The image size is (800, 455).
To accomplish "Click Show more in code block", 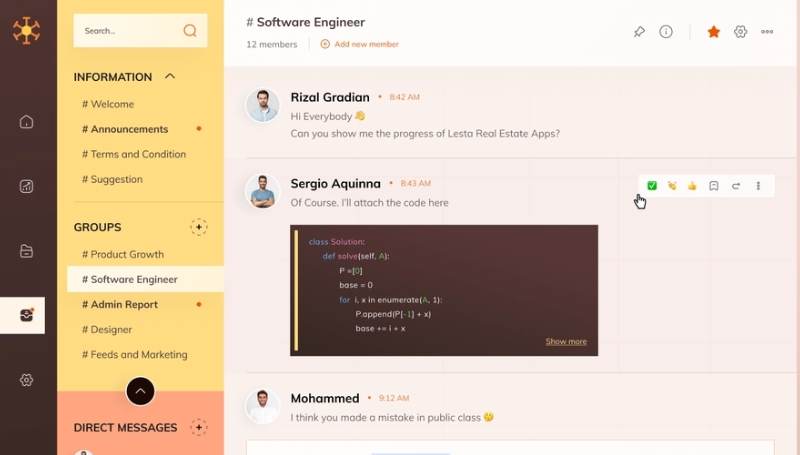I will click(x=566, y=341).
